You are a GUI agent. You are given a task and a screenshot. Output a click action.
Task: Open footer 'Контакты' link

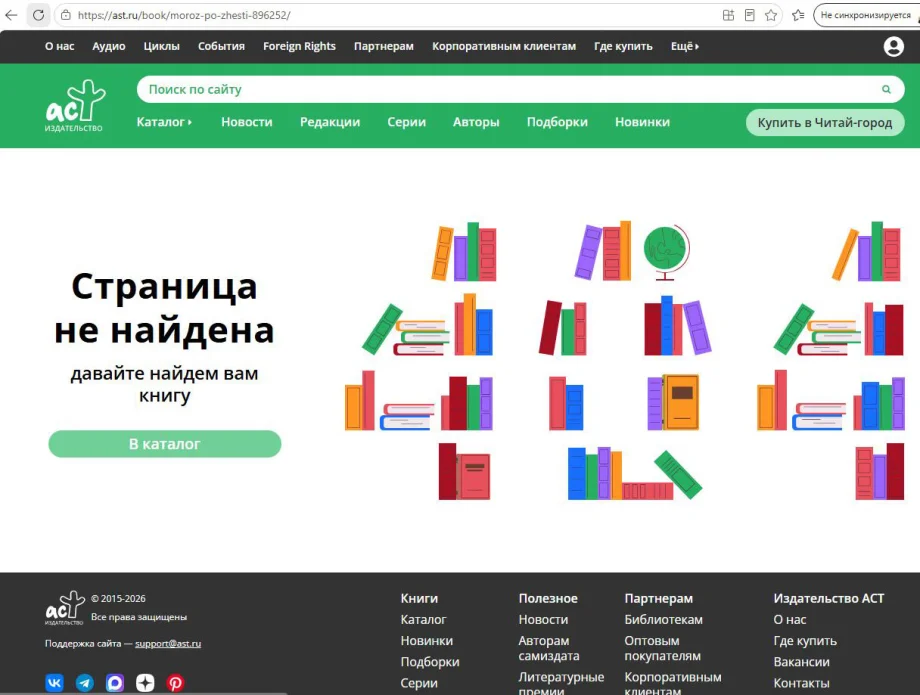tap(801, 683)
